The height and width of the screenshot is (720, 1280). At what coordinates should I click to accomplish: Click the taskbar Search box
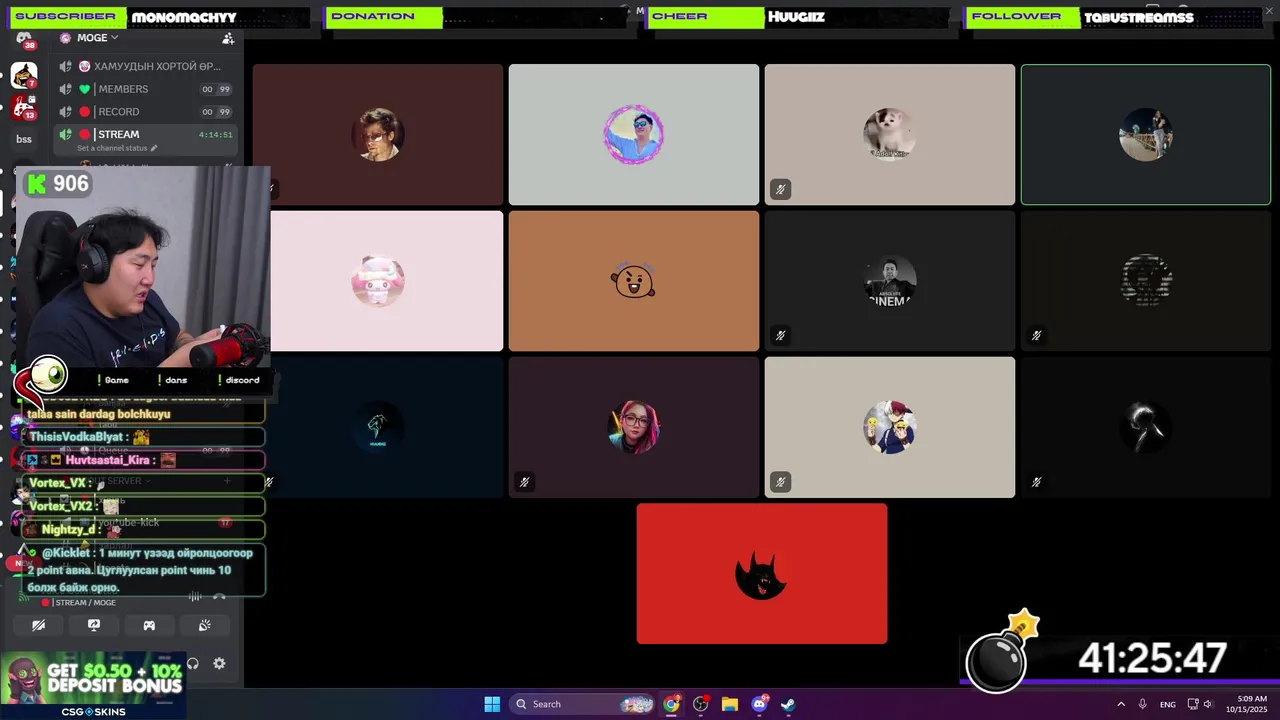click(x=584, y=704)
